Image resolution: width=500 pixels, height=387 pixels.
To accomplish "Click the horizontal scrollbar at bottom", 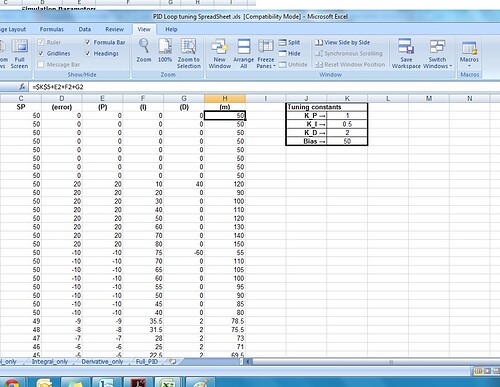I will tap(372, 362).
